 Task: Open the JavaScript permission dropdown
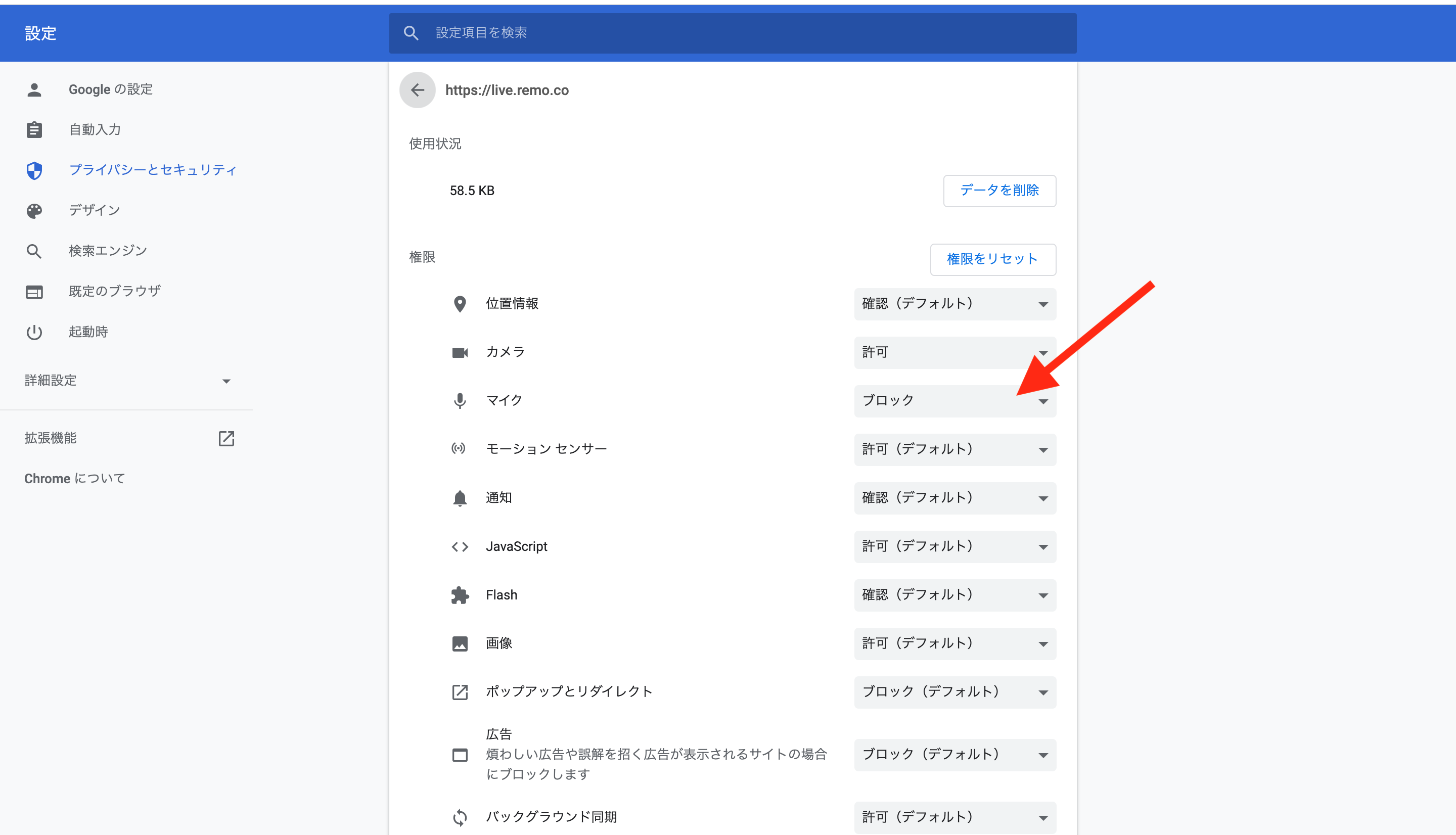(x=954, y=546)
